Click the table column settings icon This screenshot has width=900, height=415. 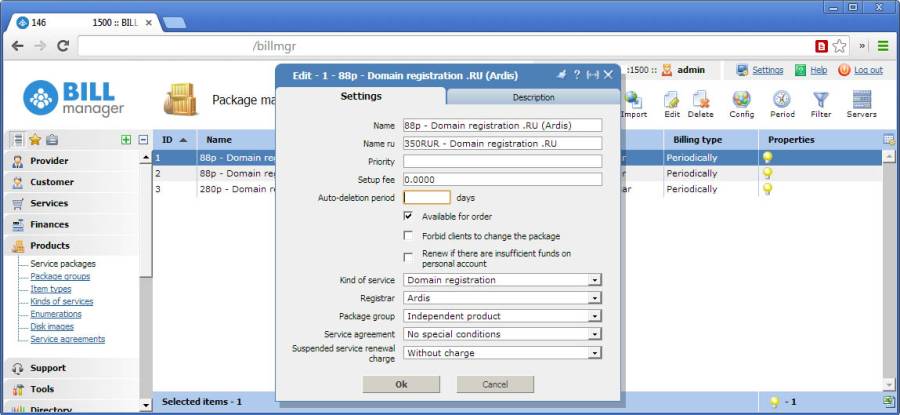point(889,139)
